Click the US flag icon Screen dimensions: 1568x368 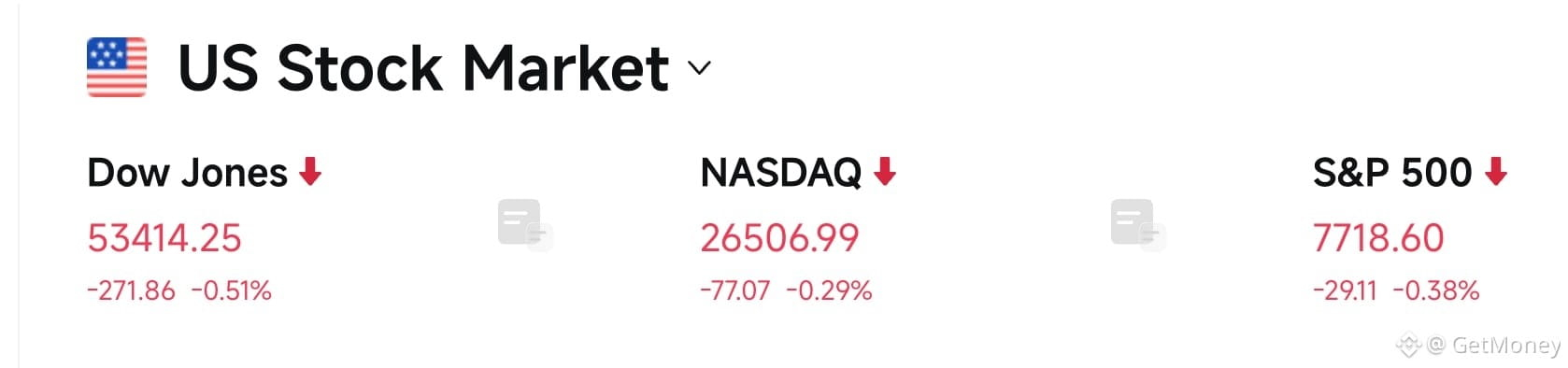117,67
